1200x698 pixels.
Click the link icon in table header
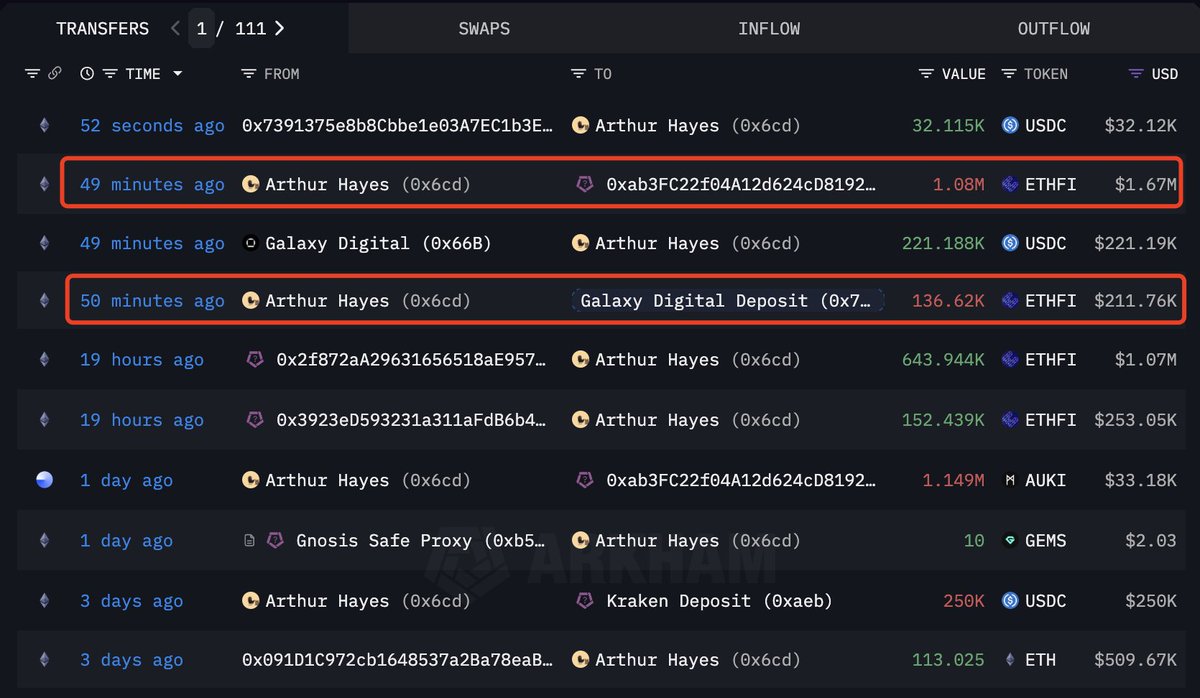pyautogui.click(x=55, y=74)
